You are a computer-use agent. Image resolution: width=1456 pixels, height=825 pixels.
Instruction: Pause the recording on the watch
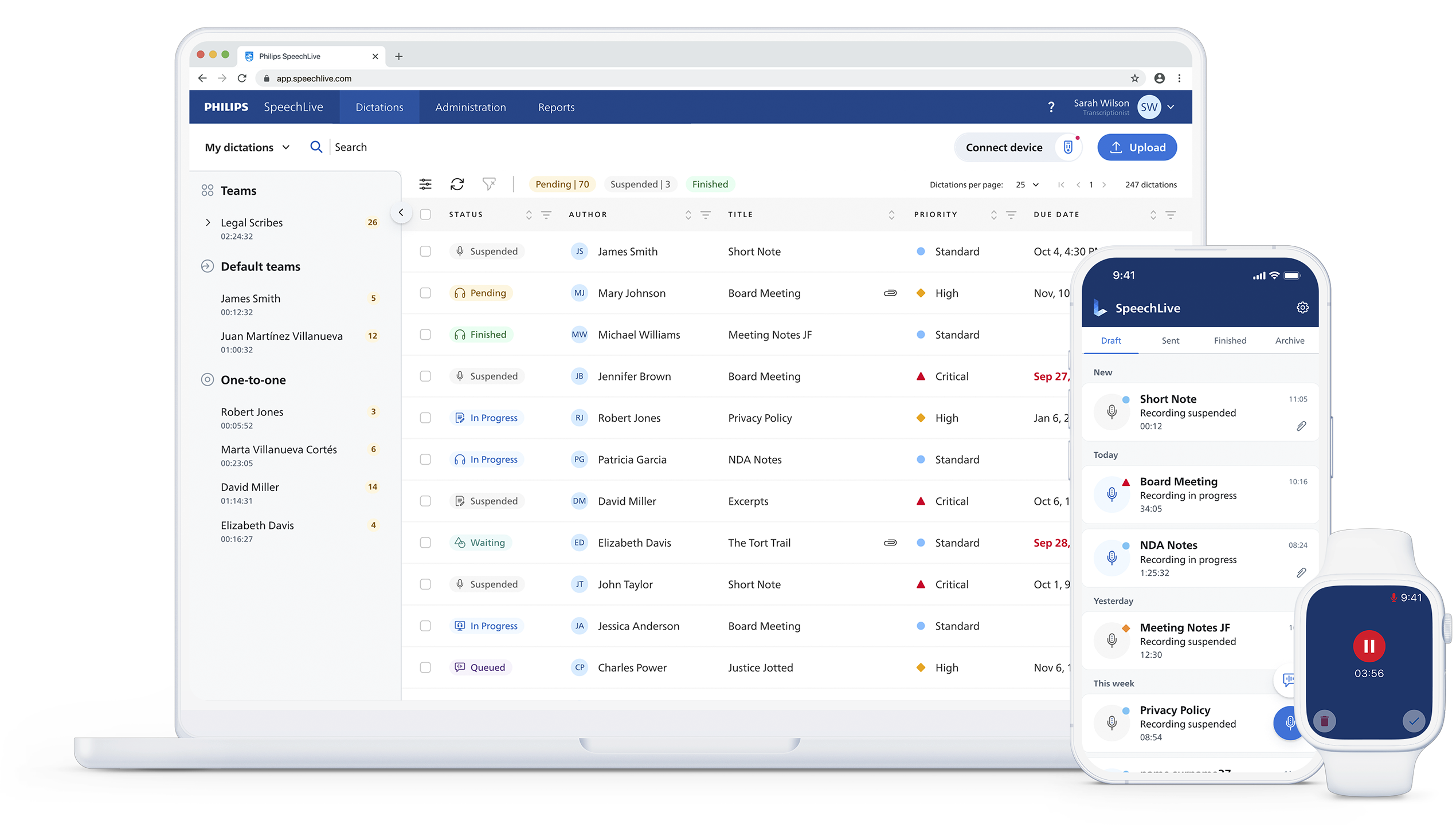pos(1369,646)
